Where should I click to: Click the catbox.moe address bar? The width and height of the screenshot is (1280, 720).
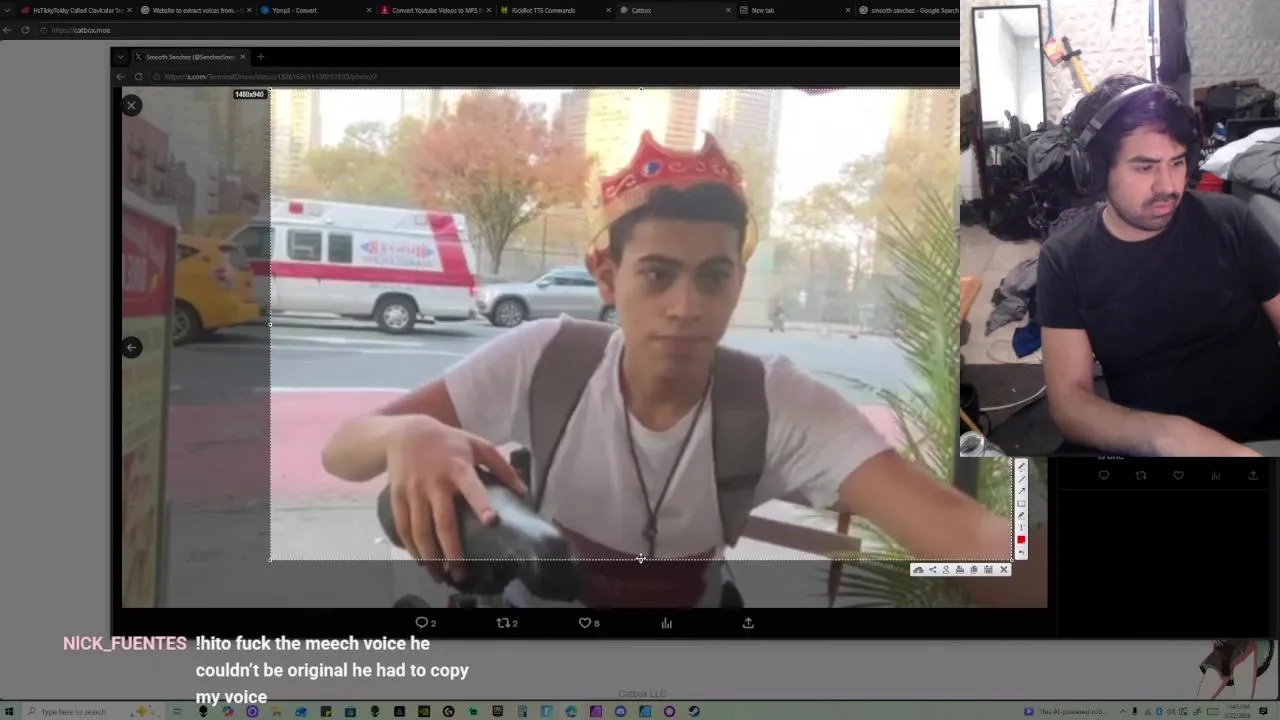coord(500,30)
